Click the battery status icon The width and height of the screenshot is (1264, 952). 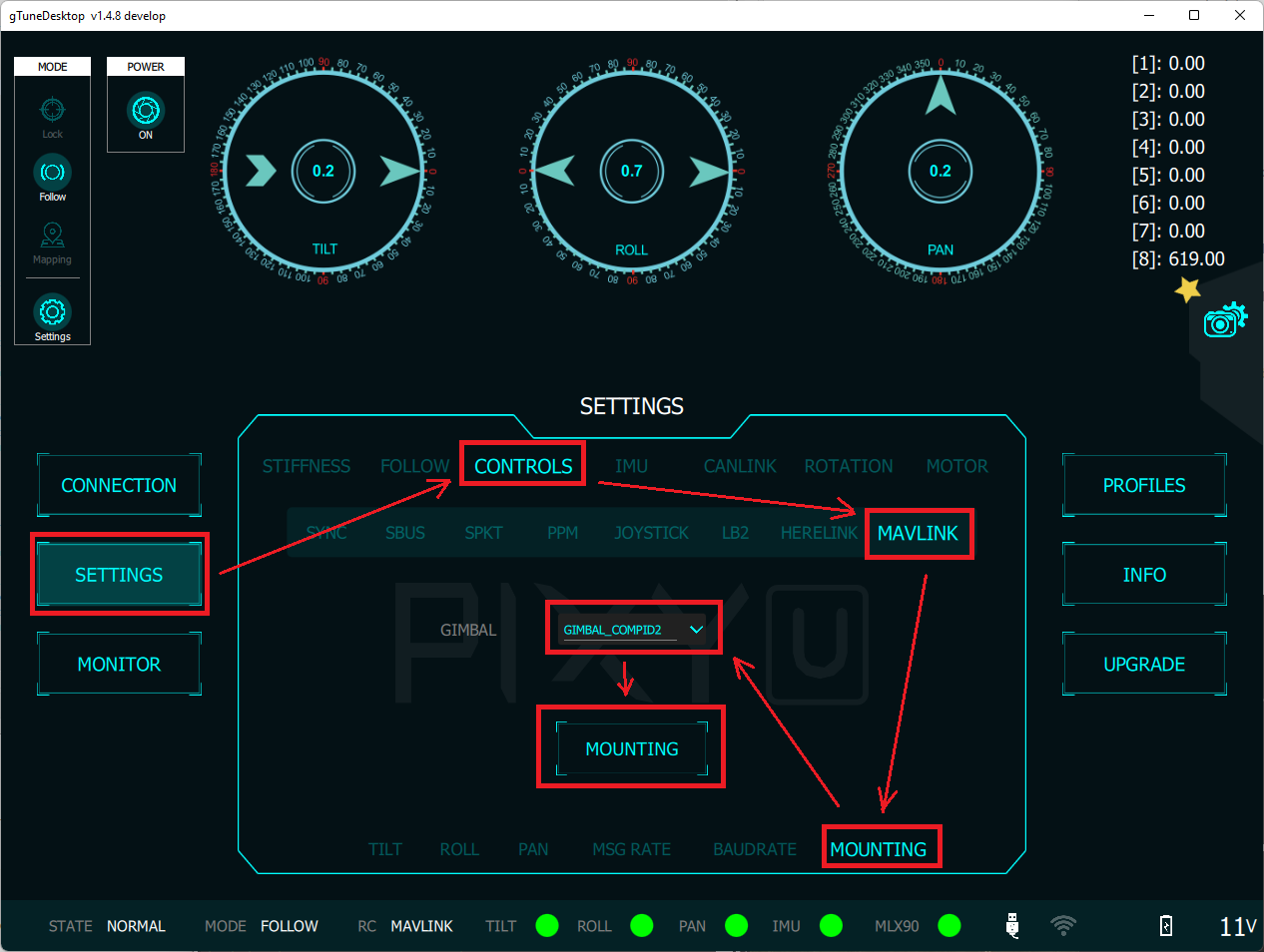(x=1166, y=926)
